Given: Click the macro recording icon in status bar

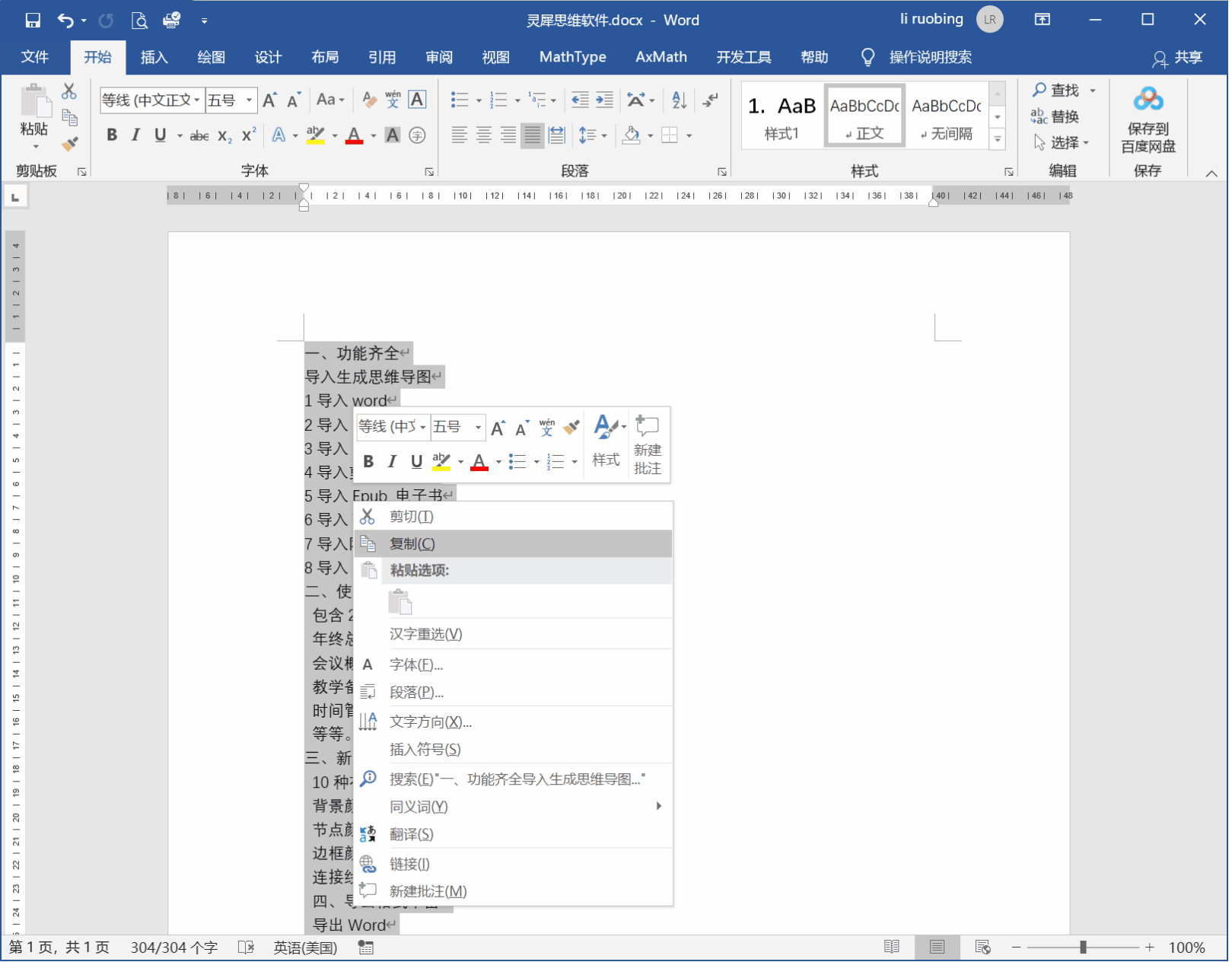Looking at the screenshot, I should 366,948.
